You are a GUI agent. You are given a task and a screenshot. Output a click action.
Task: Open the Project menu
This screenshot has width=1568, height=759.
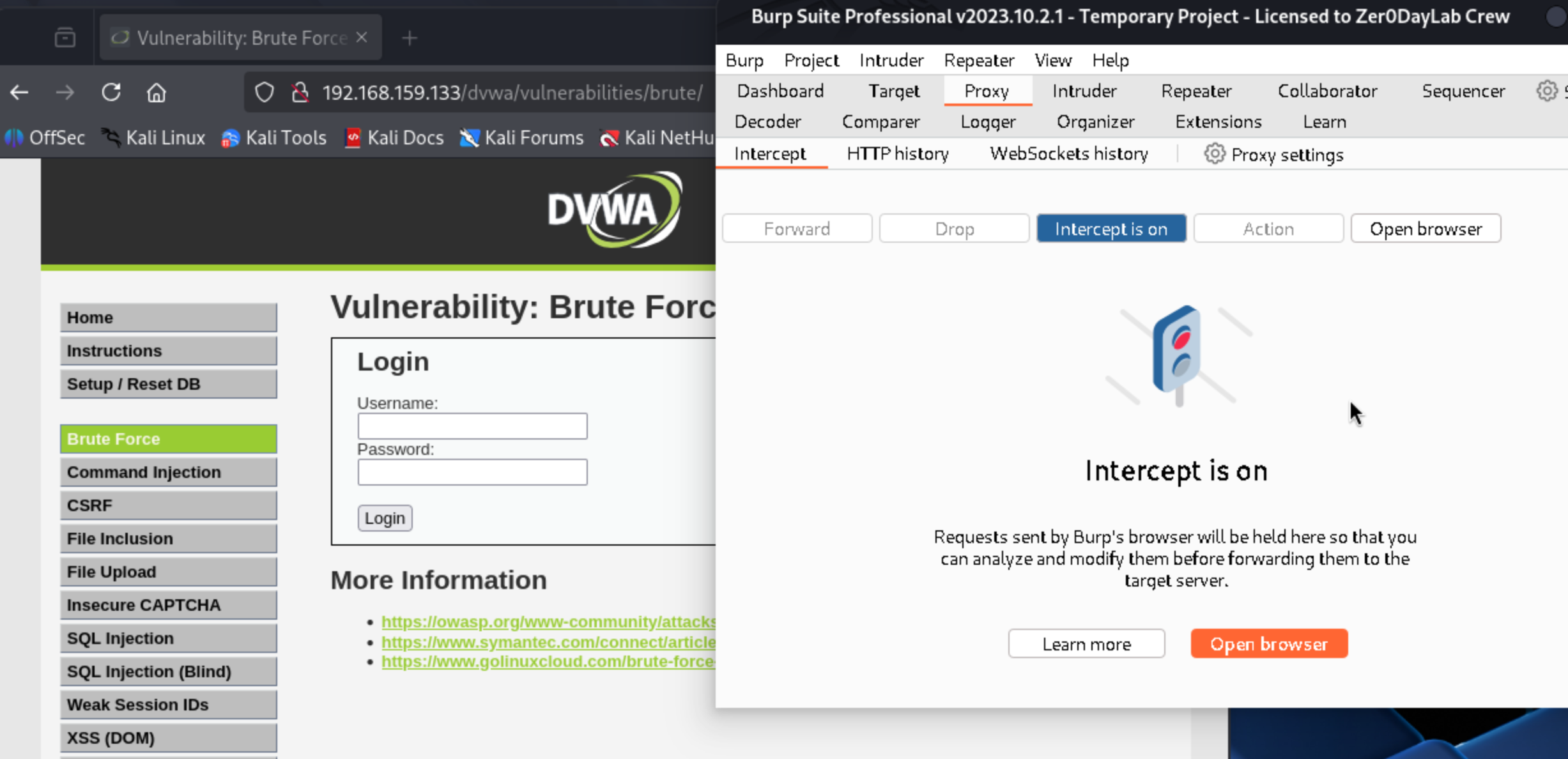tap(811, 60)
